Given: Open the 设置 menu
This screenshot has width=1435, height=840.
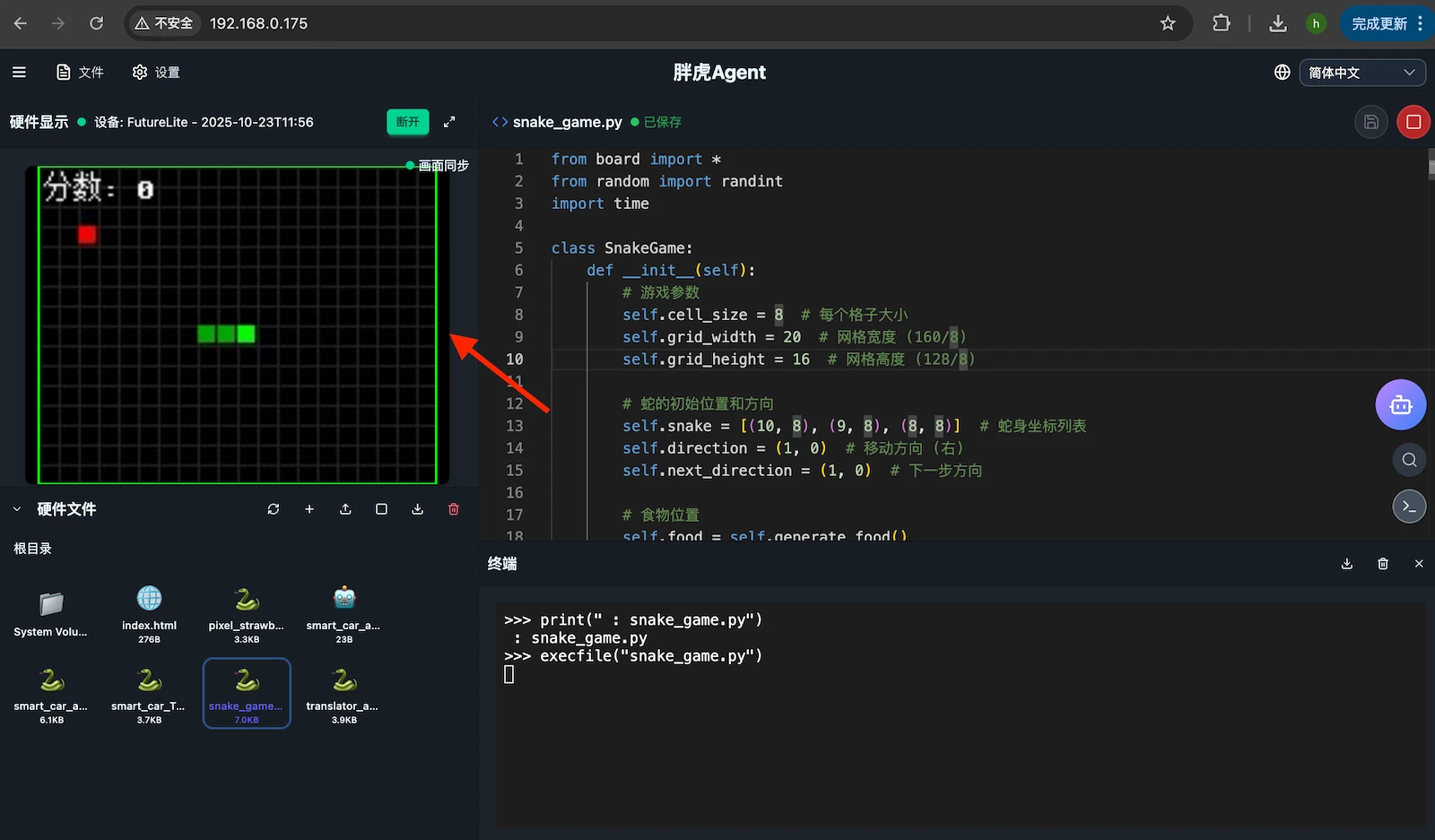Looking at the screenshot, I should pos(156,73).
